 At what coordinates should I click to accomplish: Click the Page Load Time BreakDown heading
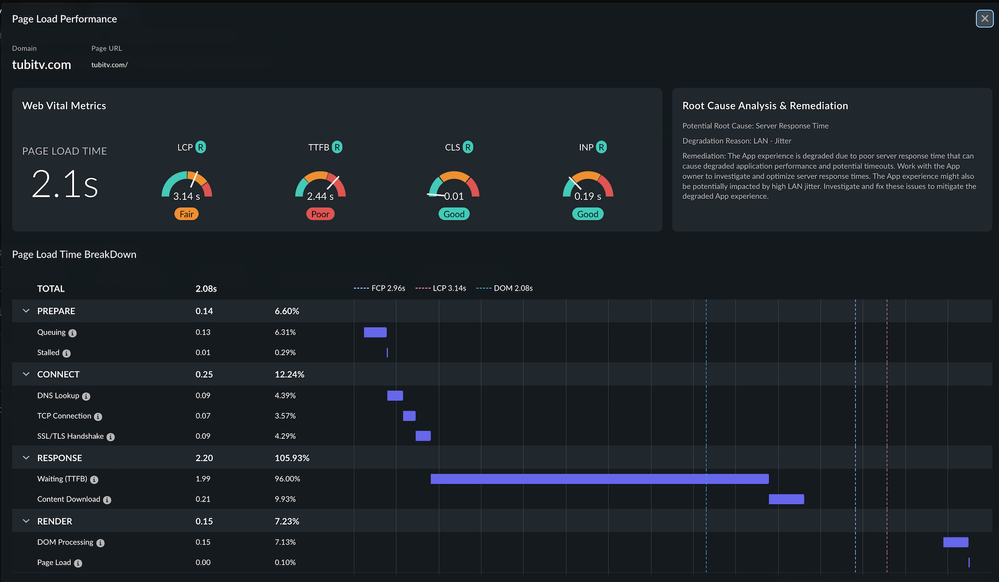click(74, 254)
